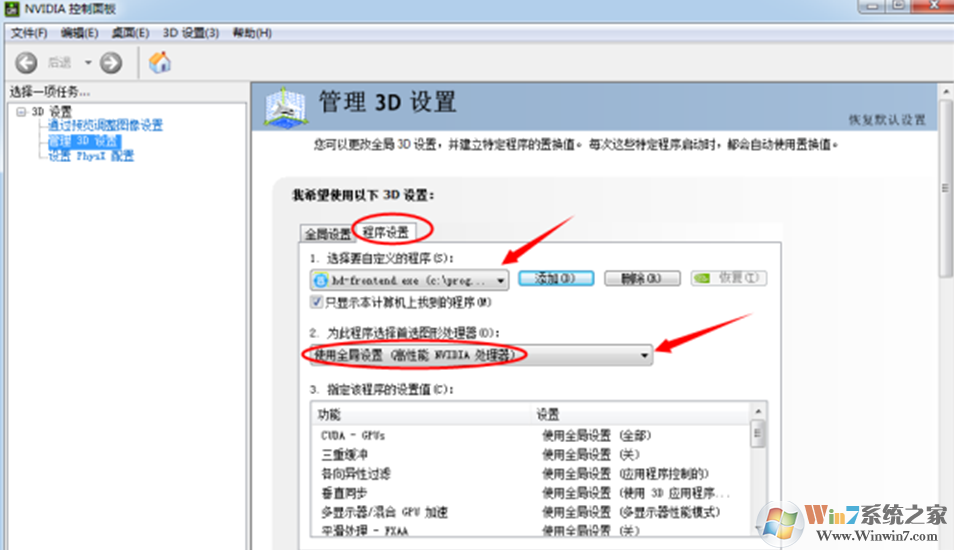Select the 三重缓冲 row
The height and width of the screenshot is (550, 954).
(531, 454)
